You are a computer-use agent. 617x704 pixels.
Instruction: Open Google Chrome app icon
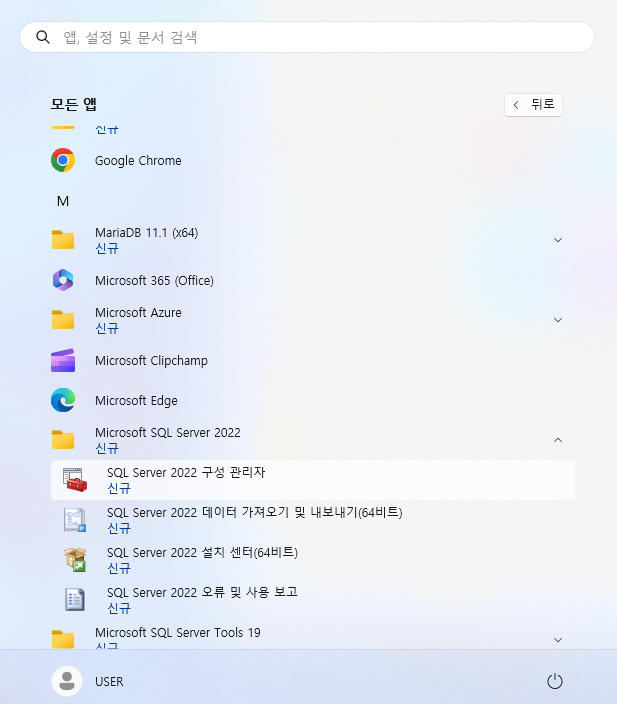pos(63,160)
